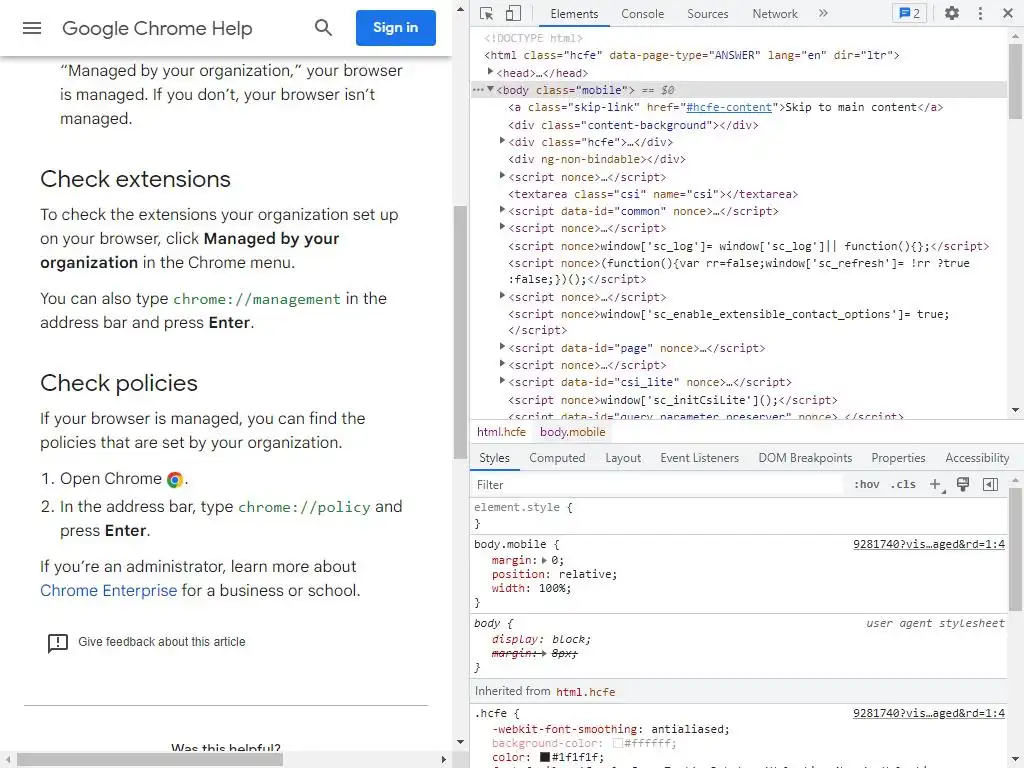Open the Properties pane tab
1024x768 pixels.
898,458
